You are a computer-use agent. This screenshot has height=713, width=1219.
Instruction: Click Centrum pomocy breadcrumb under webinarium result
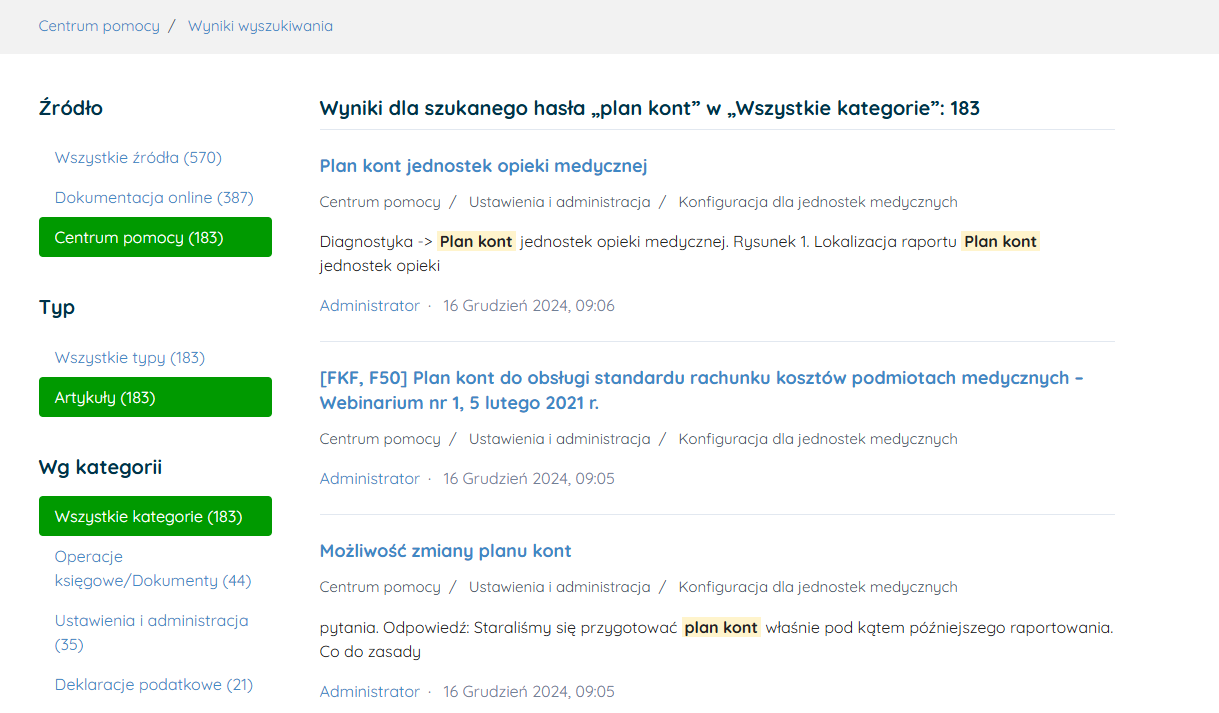coord(380,438)
